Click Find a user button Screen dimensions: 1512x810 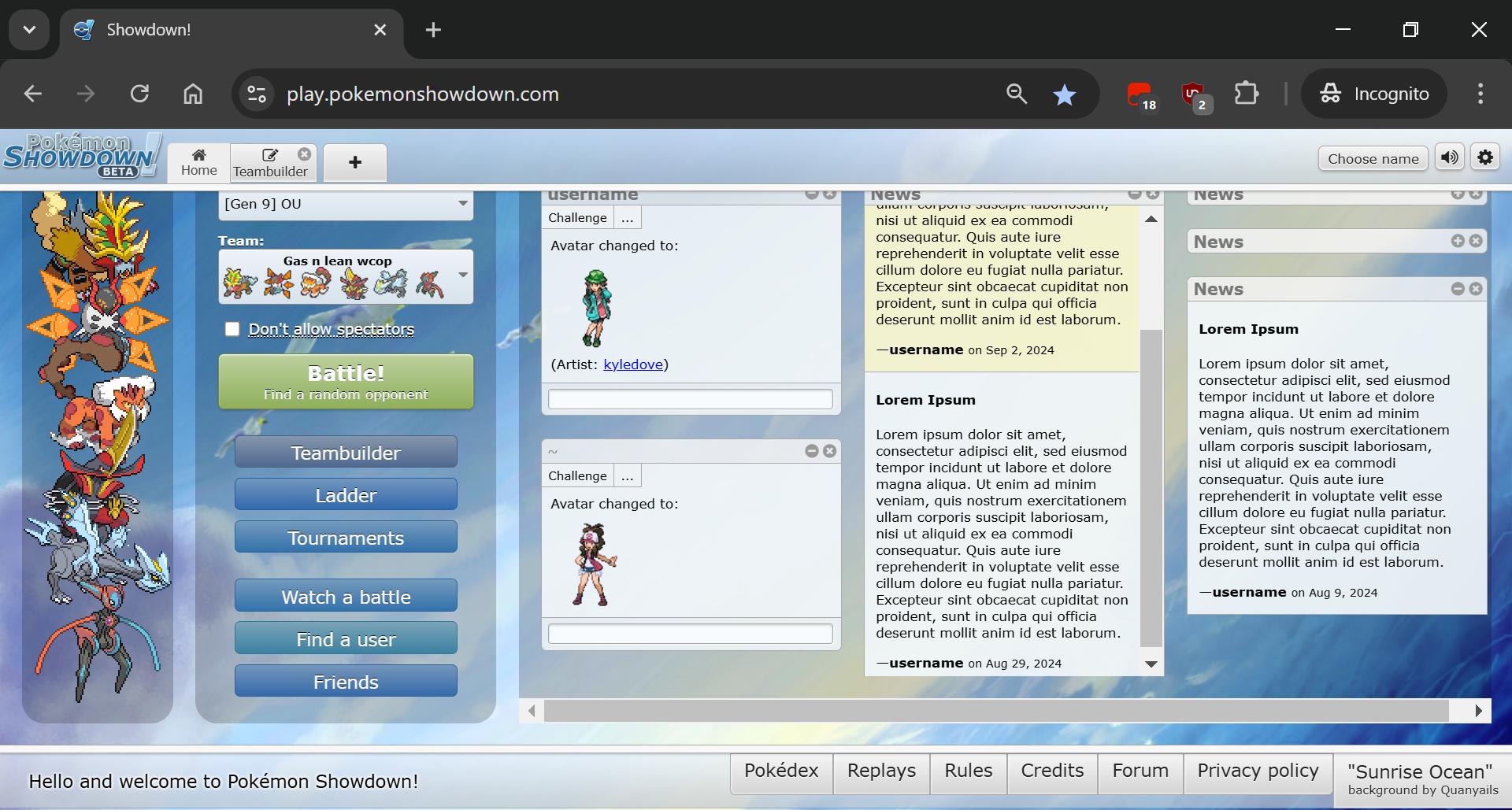(x=346, y=639)
